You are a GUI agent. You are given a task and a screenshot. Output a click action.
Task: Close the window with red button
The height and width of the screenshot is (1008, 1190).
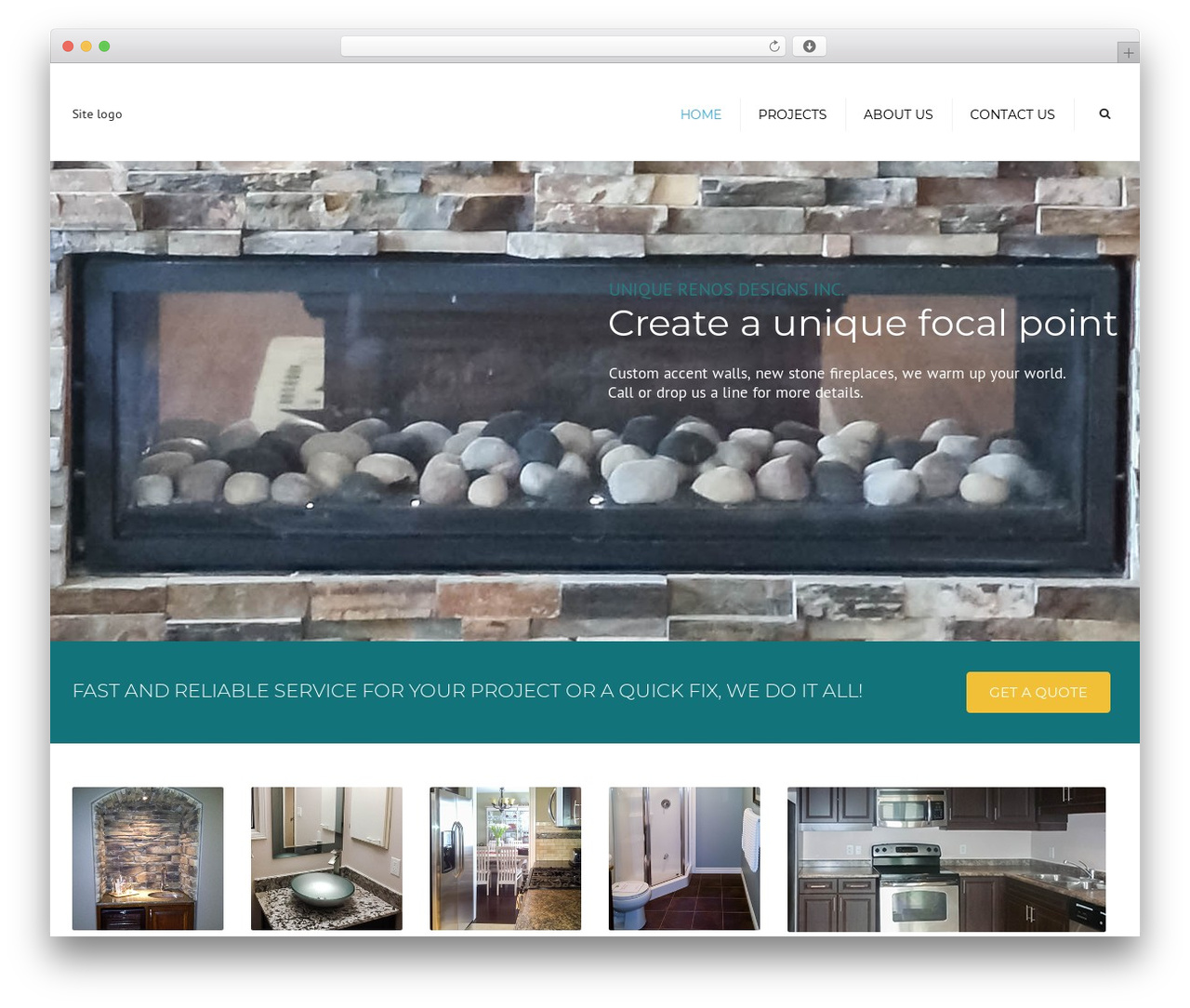(68, 46)
